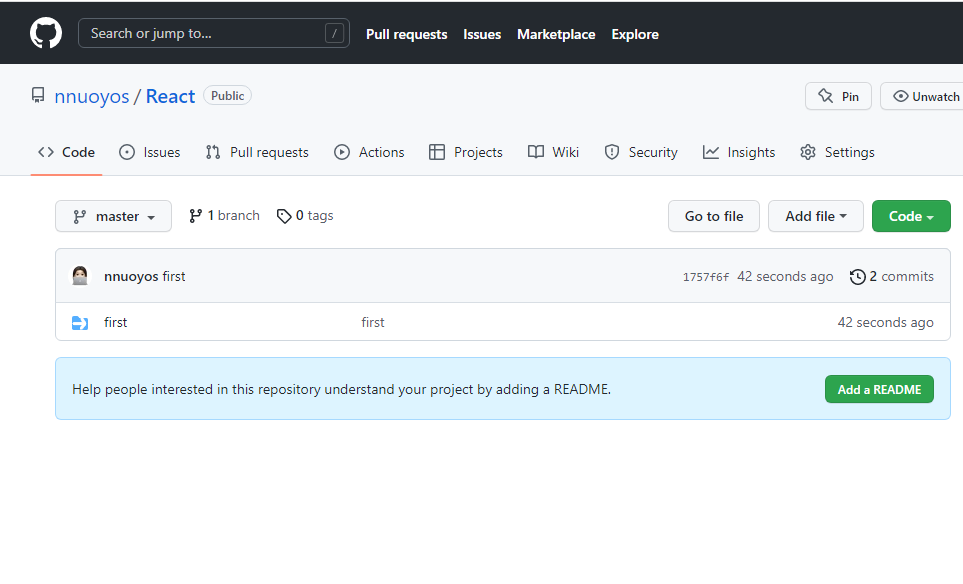Viewport: 963px width, 584px height.
Task: Open the Projects tab
Action: [466, 152]
